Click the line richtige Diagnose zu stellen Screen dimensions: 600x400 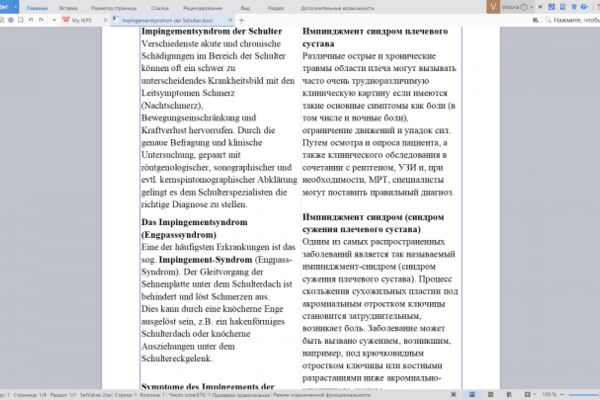pos(194,204)
